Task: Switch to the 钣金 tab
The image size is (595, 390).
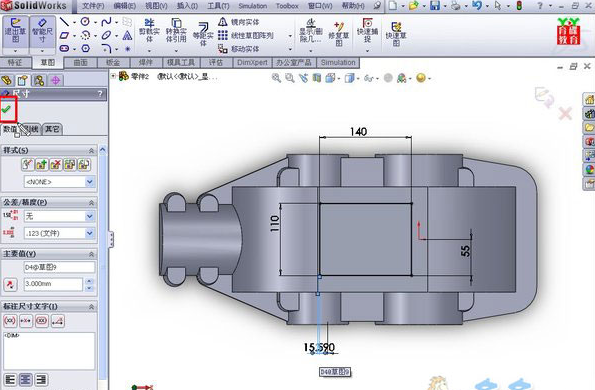Action: click(x=113, y=63)
